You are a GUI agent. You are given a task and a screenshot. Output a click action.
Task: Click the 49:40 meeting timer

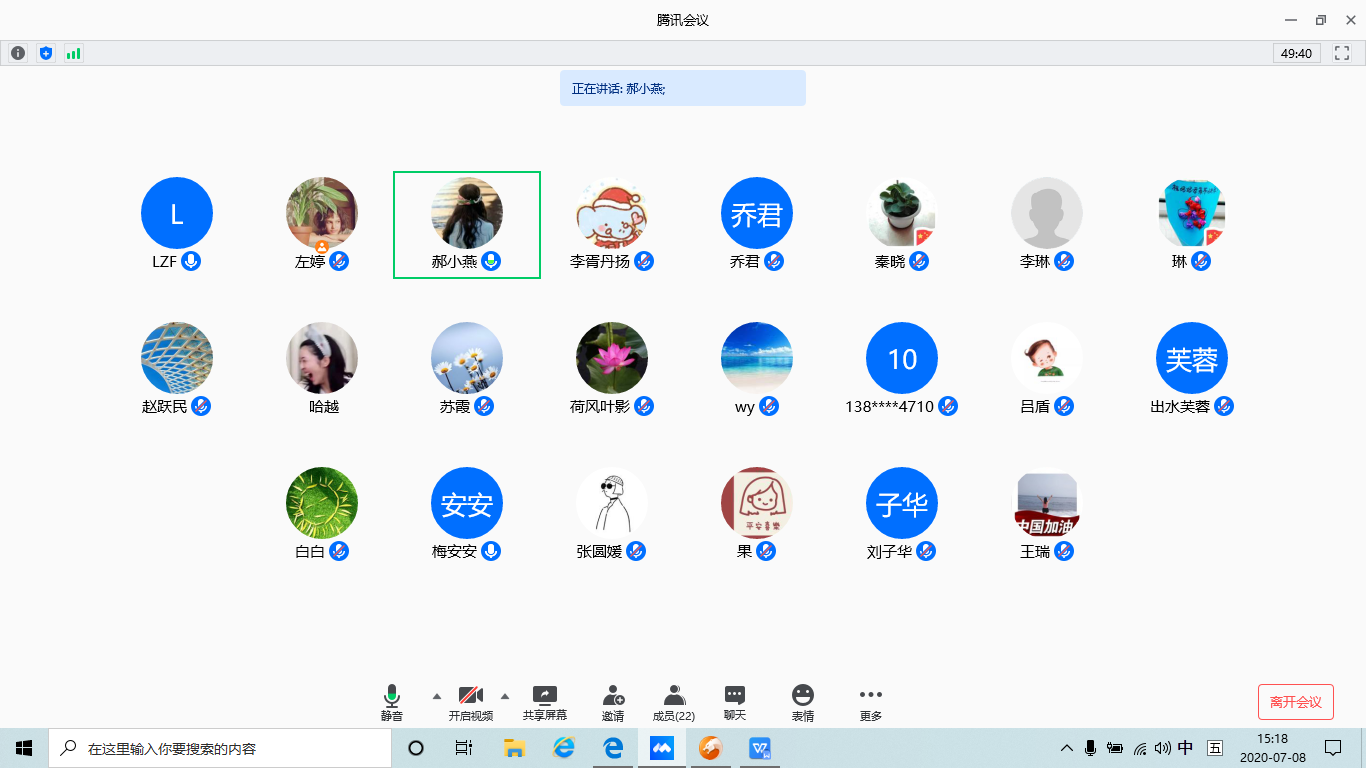pos(1296,53)
